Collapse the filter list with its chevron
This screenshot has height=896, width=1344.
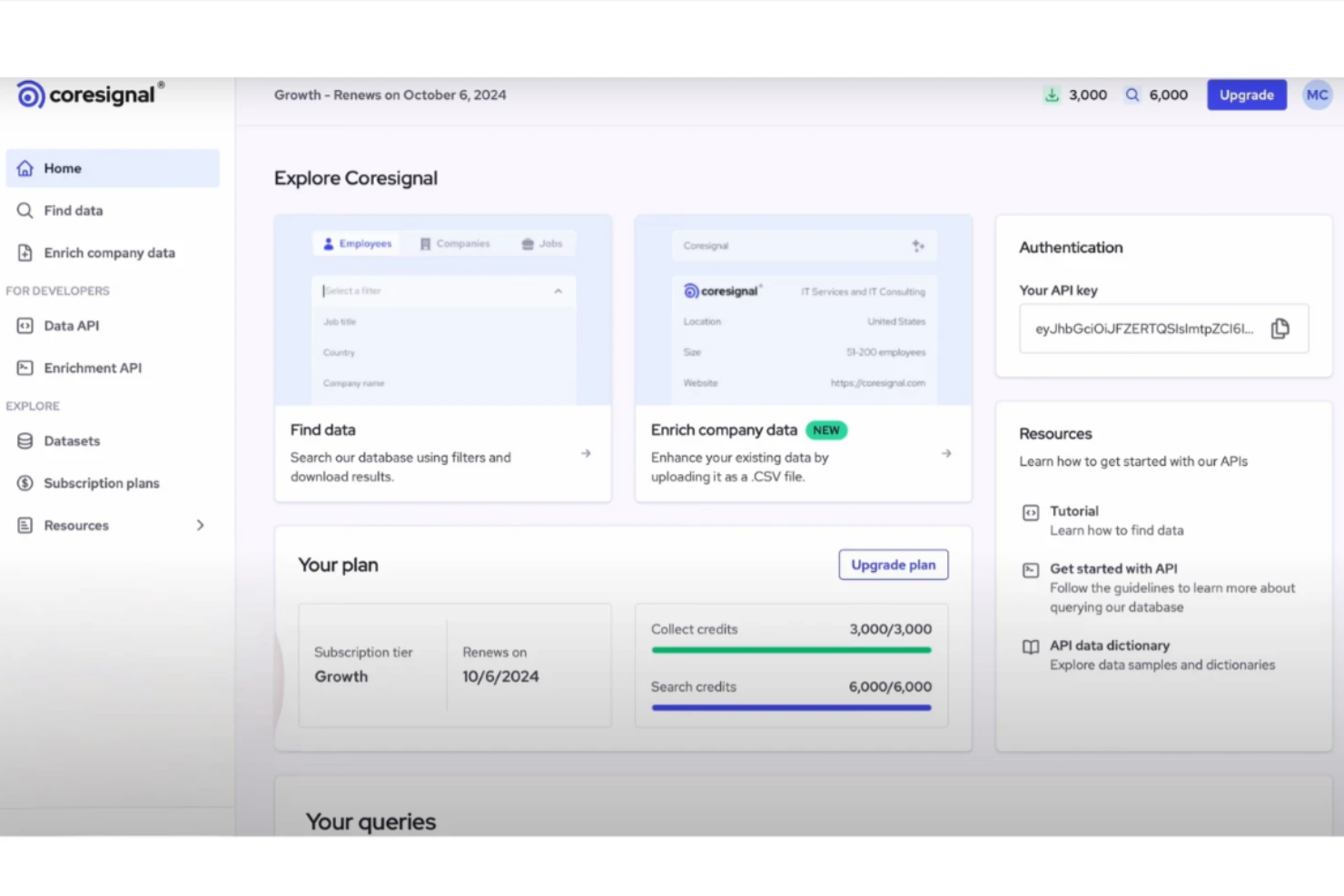(558, 290)
